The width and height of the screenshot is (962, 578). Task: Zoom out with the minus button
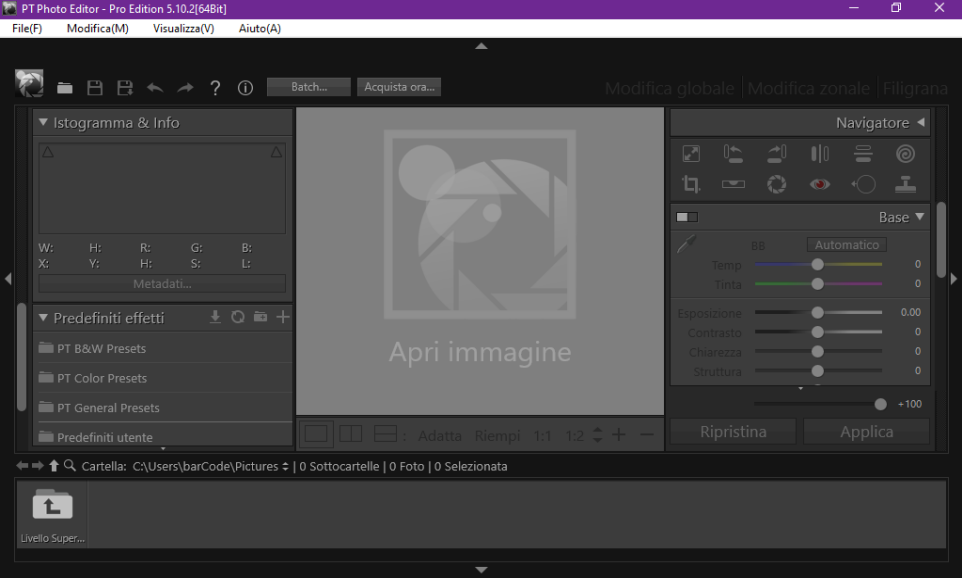pos(647,435)
